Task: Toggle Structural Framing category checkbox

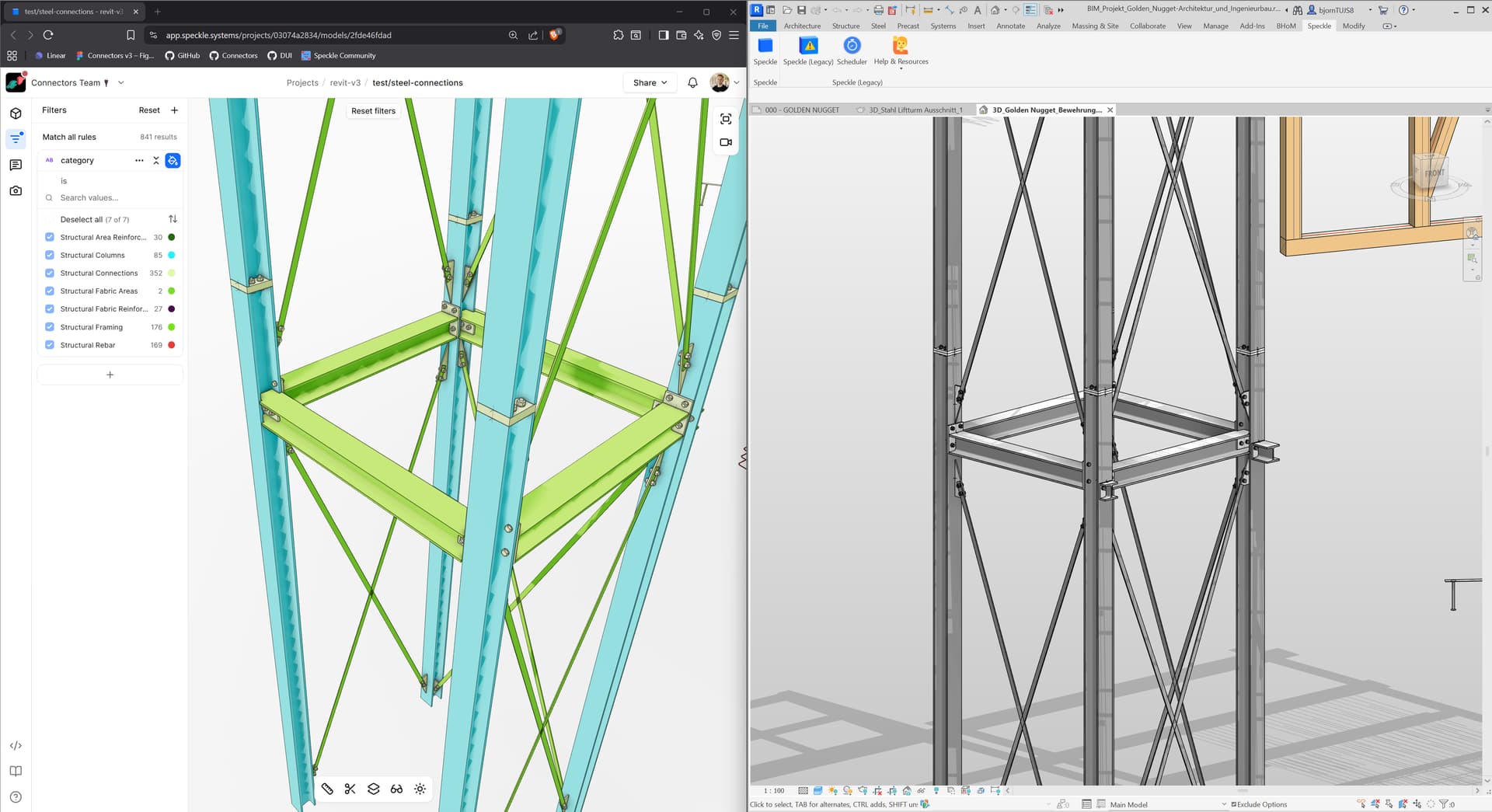Action: (x=50, y=327)
